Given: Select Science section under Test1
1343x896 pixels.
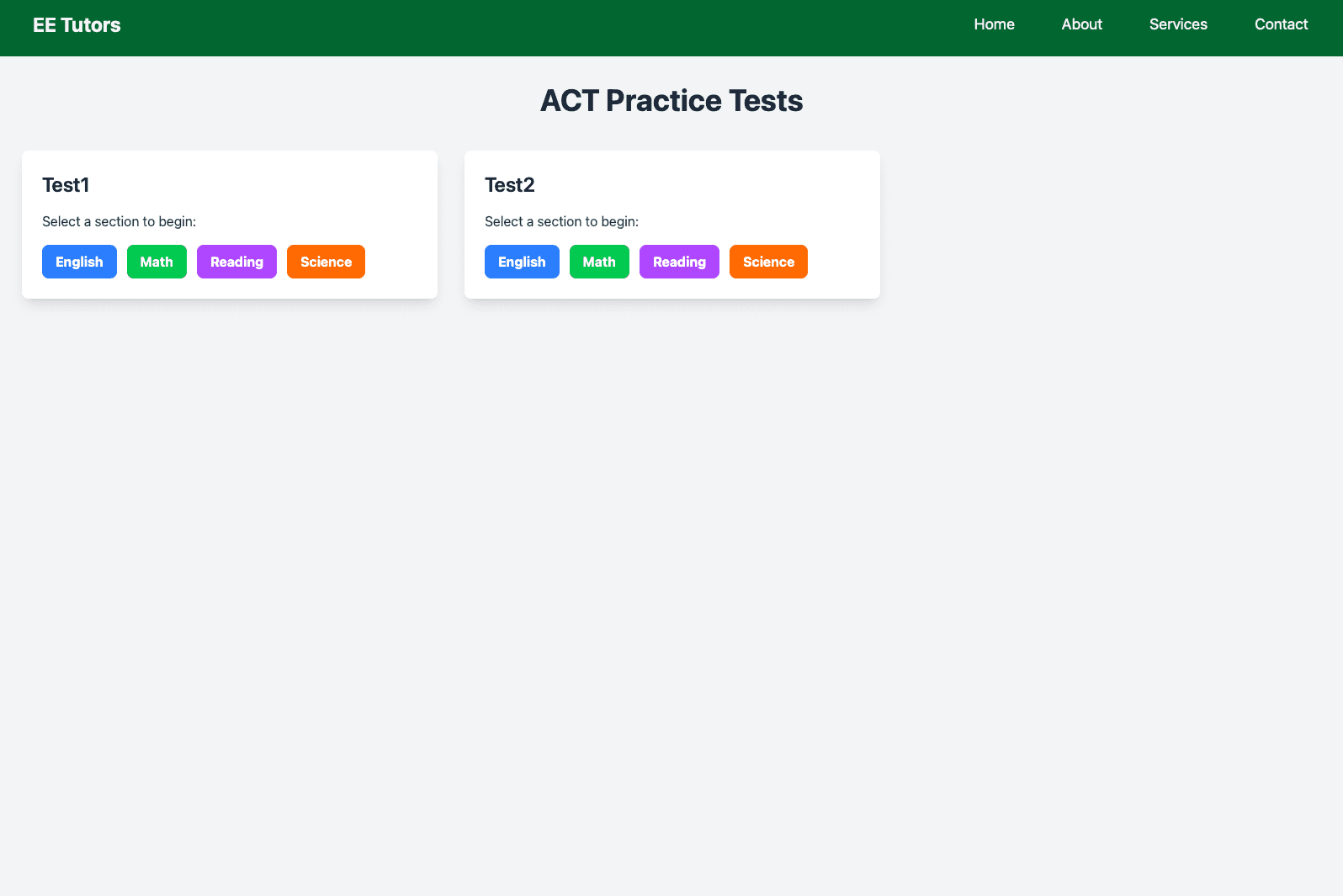Looking at the screenshot, I should (x=326, y=262).
